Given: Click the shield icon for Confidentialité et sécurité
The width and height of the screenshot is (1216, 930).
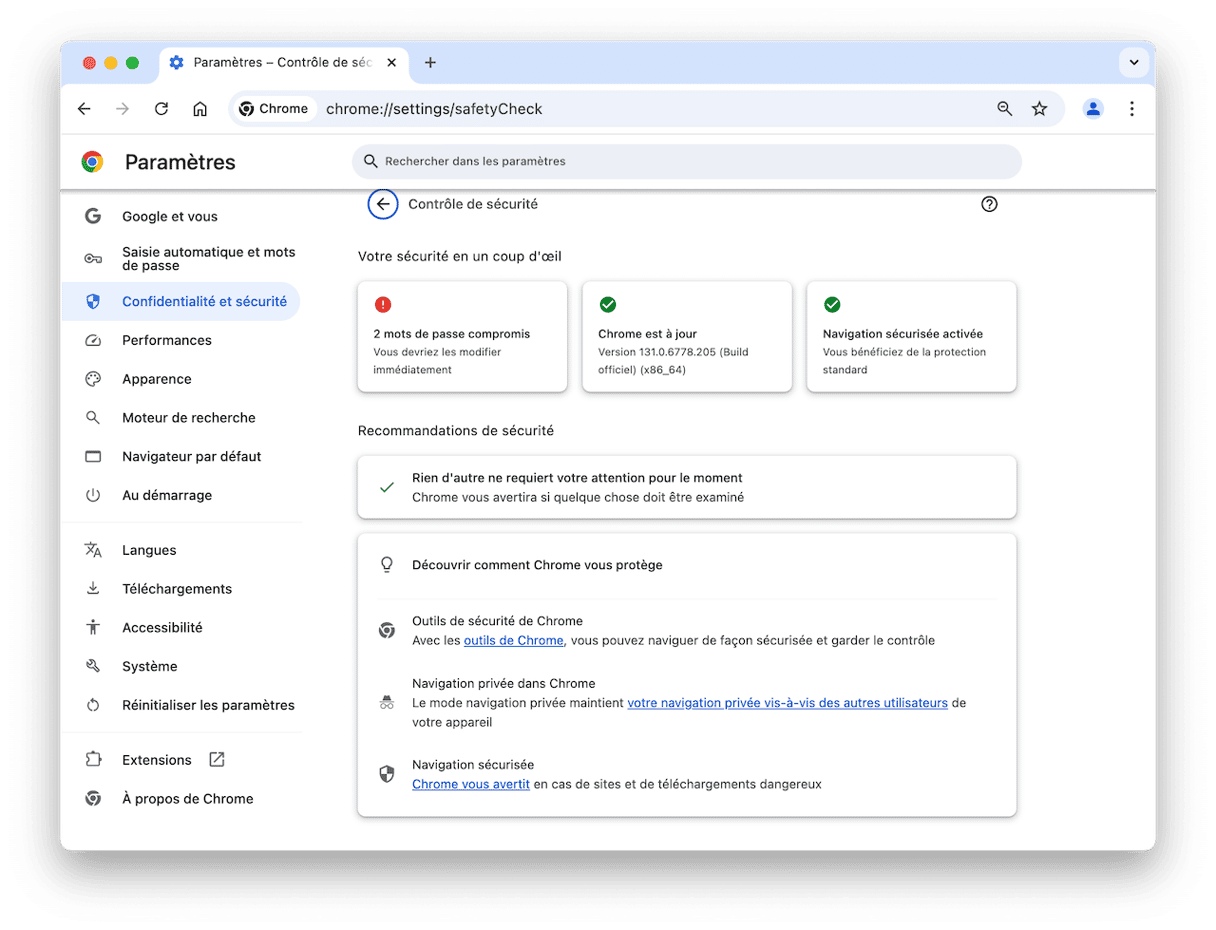Looking at the screenshot, I should pyautogui.click(x=93, y=301).
